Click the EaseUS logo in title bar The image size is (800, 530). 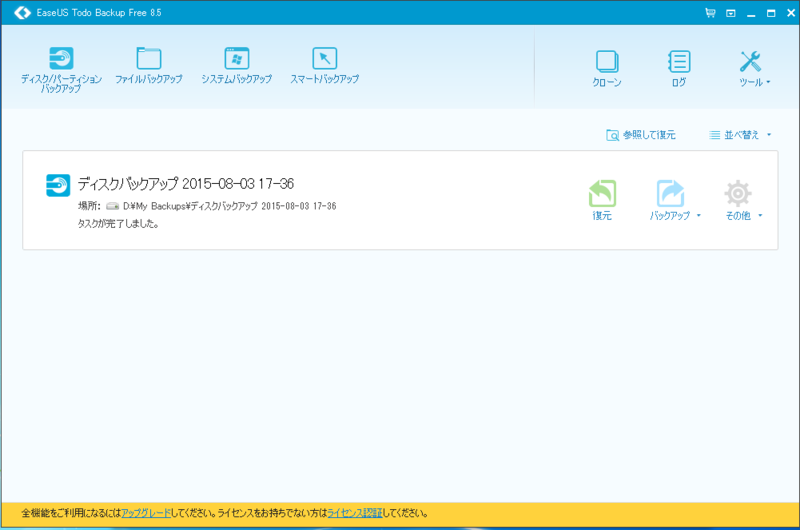click(22, 13)
